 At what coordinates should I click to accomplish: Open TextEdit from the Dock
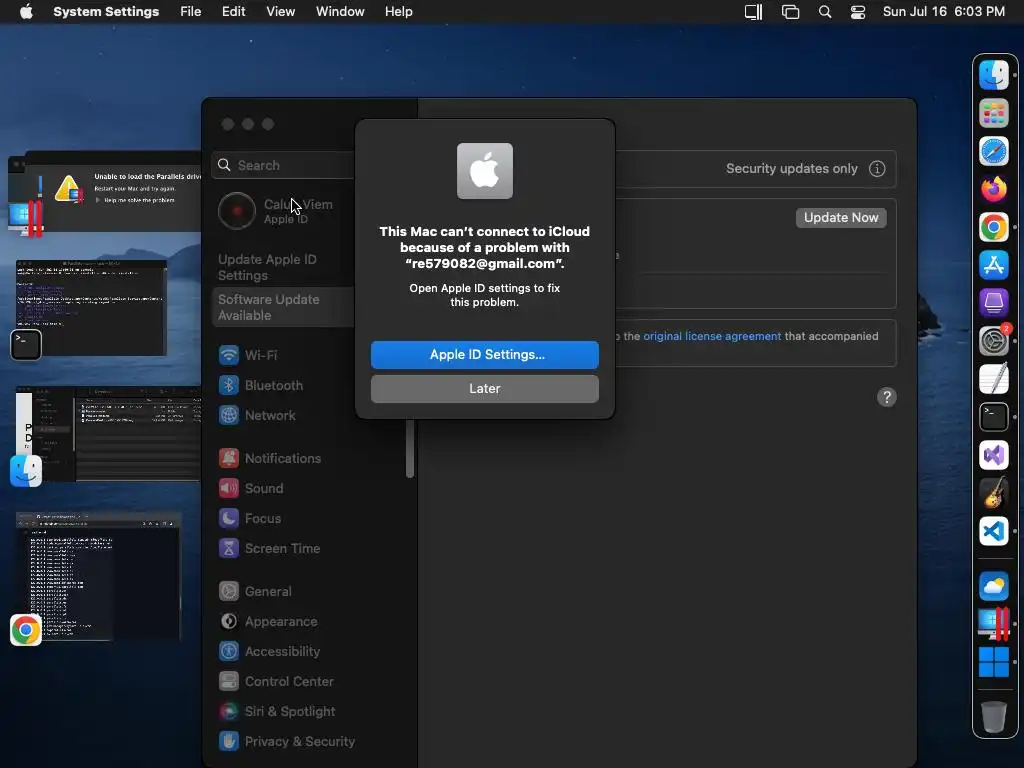(994, 379)
